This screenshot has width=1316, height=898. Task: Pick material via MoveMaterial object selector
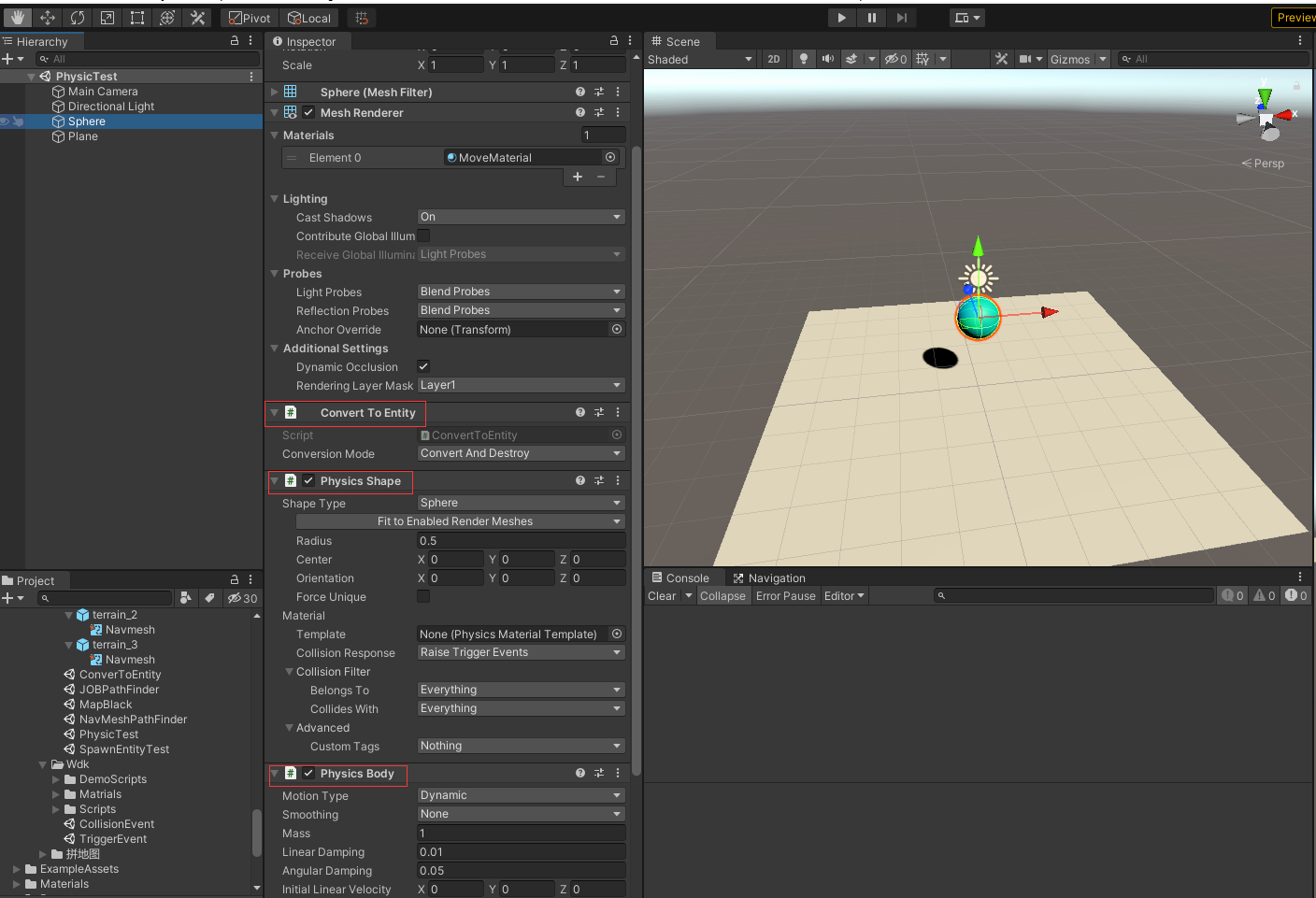point(610,157)
